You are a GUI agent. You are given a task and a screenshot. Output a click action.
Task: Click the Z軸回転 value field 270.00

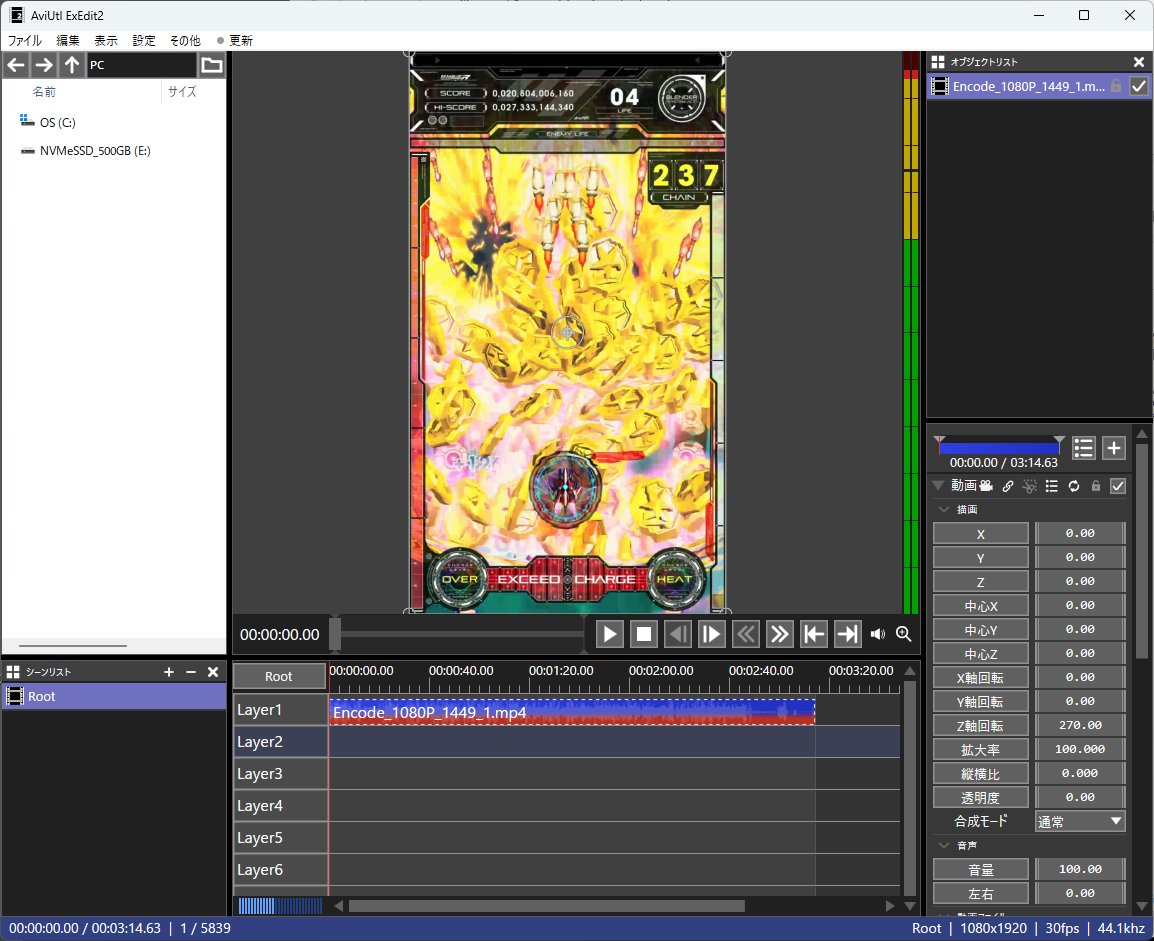pyautogui.click(x=1080, y=725)
